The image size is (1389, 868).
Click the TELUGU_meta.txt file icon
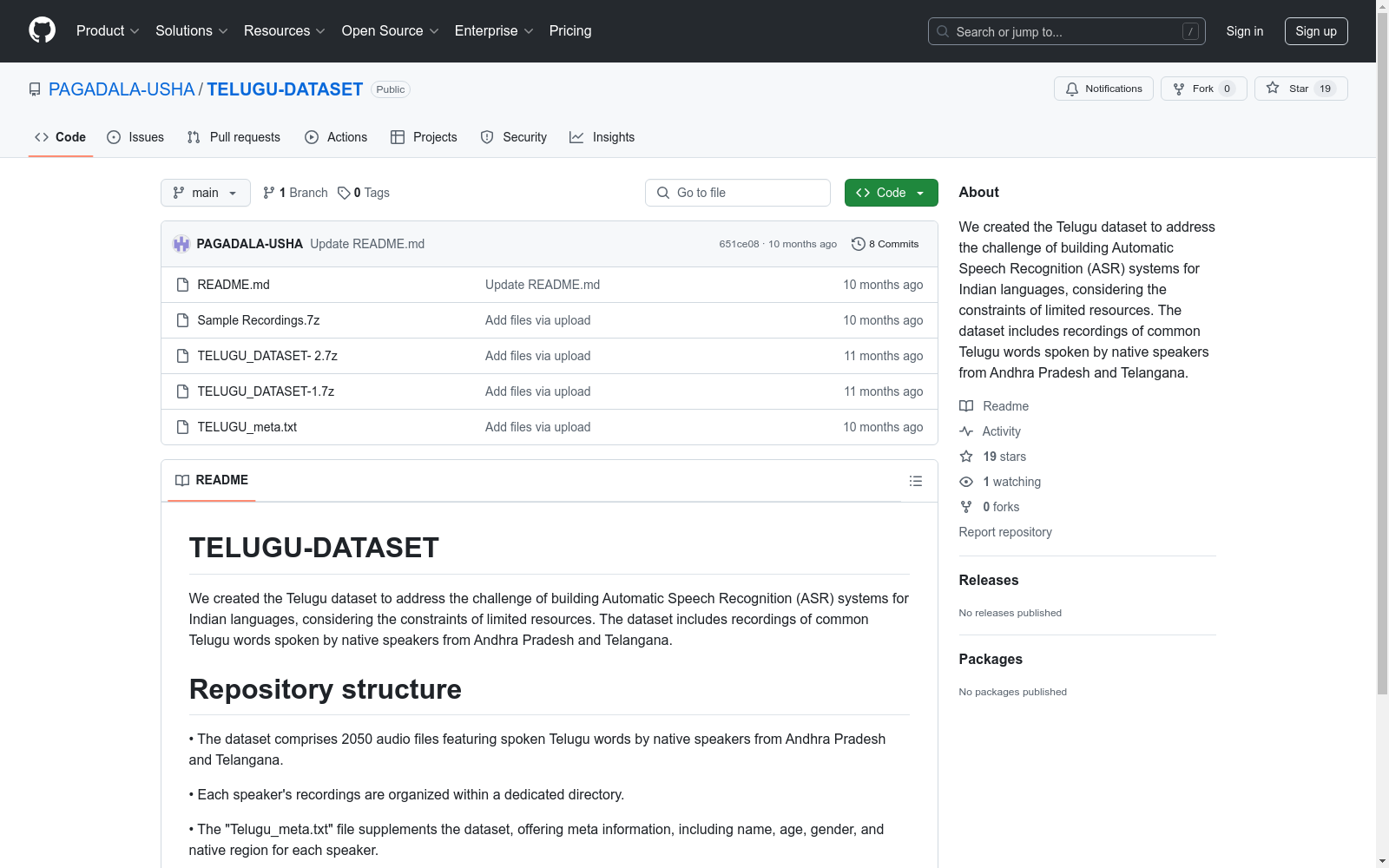coord(182,427)
